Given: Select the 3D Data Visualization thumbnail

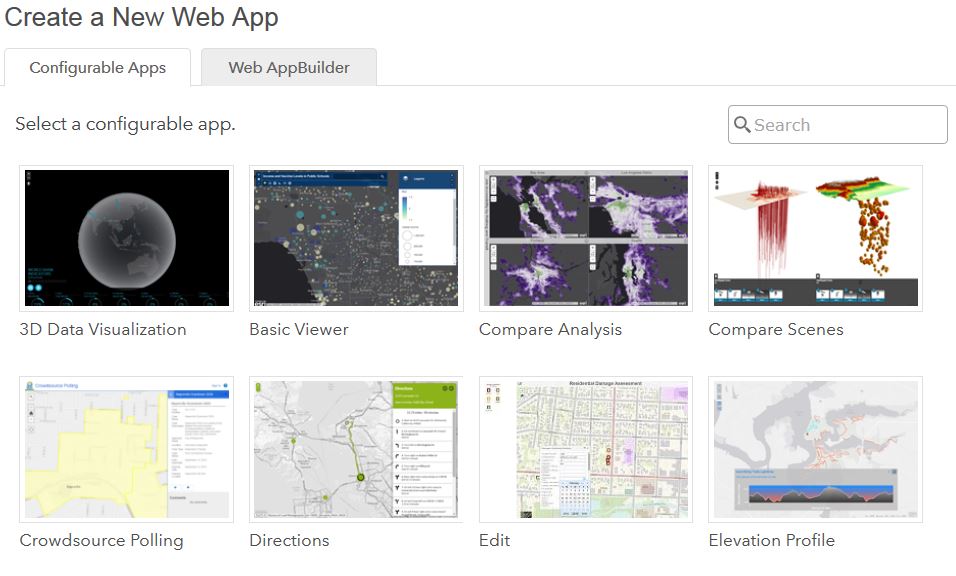Looking at the screenshot, I should pyautogui.click(x=127, y=238).
